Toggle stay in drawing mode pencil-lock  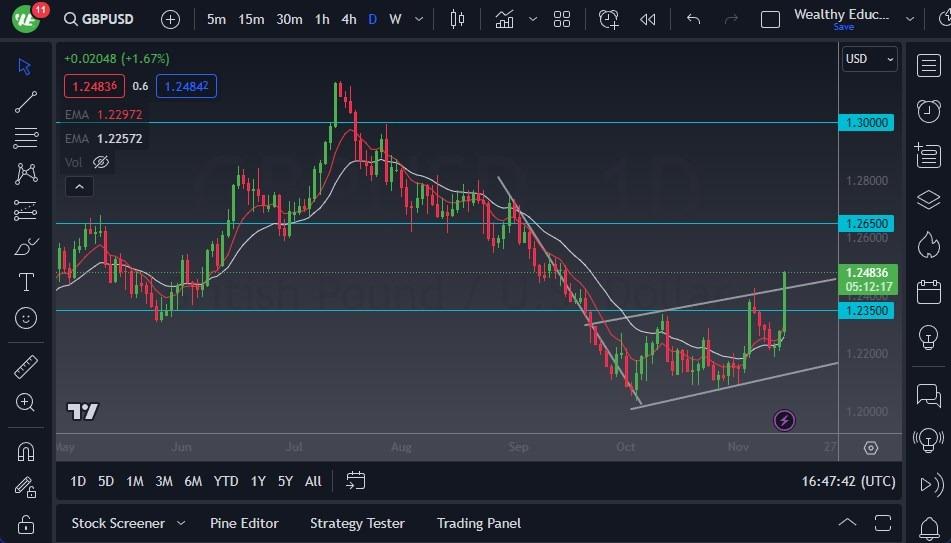[25, 487]
